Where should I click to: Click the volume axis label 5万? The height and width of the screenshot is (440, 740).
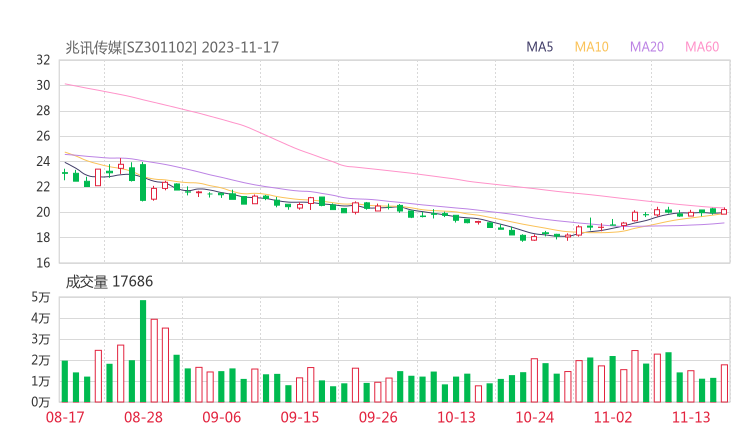[x=41, y=297]
